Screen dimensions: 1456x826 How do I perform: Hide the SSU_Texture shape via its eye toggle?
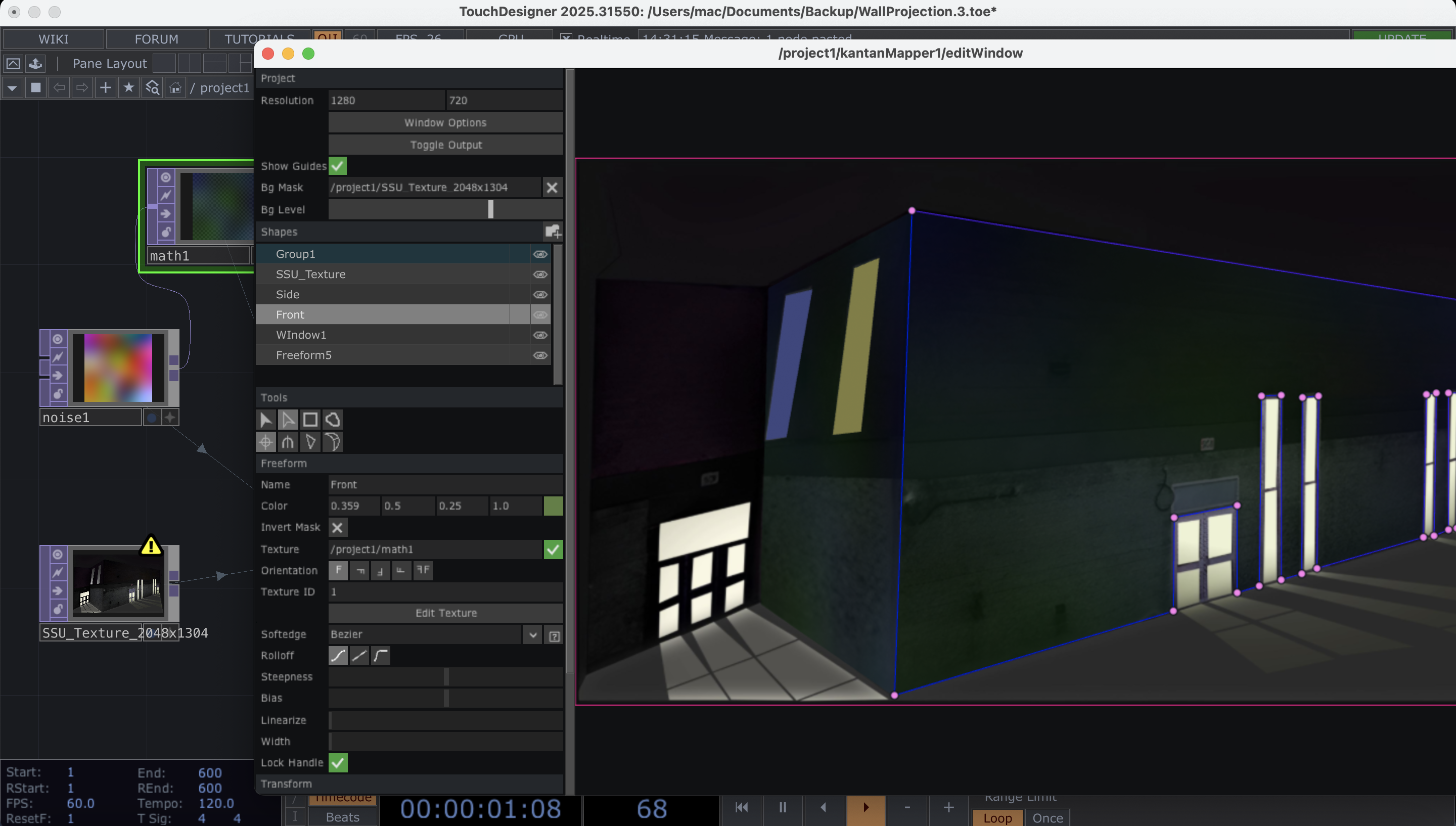[x=539, y=274]
